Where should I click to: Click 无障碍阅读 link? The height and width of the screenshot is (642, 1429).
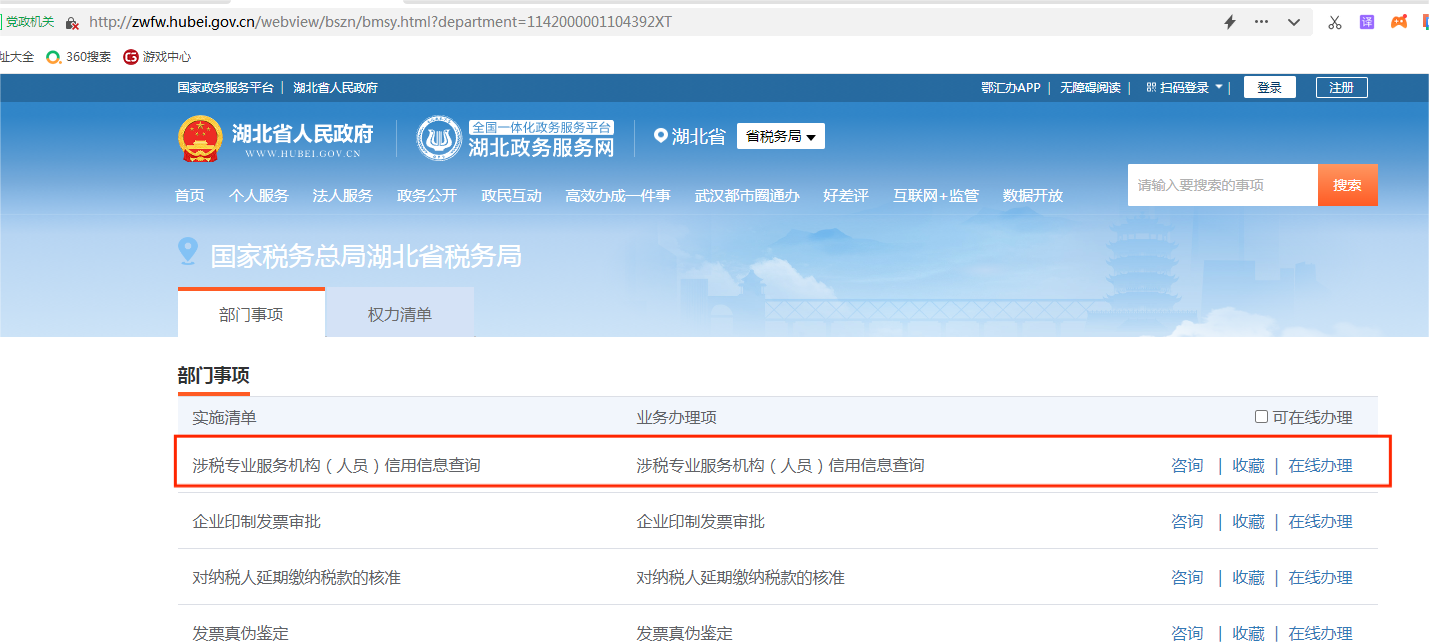click(1090, 88)
